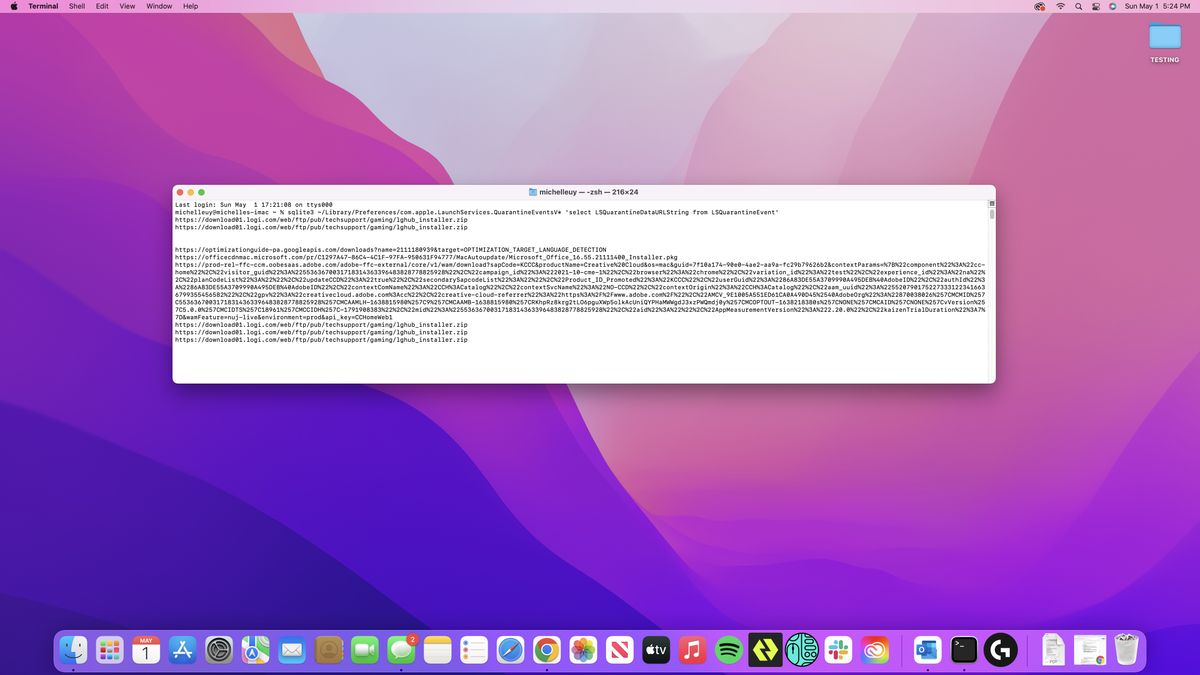Open Microsoft Outlook
This screenshot has width=1200, height=675.
coord(928,650)
